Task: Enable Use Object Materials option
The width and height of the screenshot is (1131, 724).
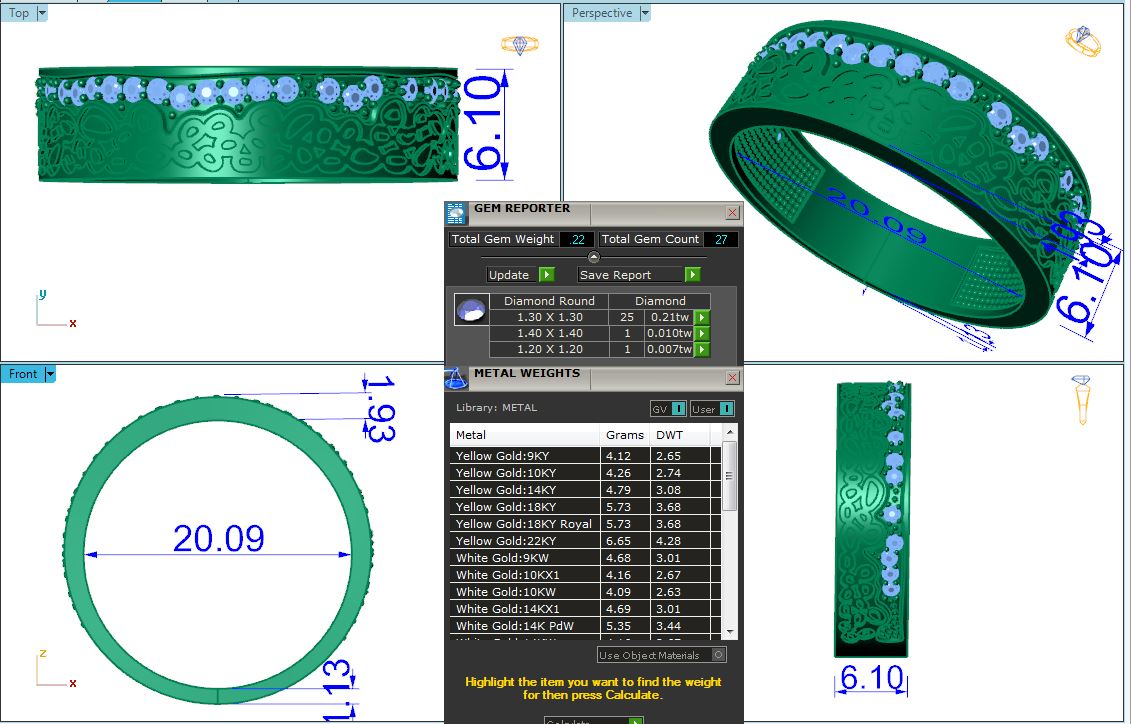Action: [718, 655]
